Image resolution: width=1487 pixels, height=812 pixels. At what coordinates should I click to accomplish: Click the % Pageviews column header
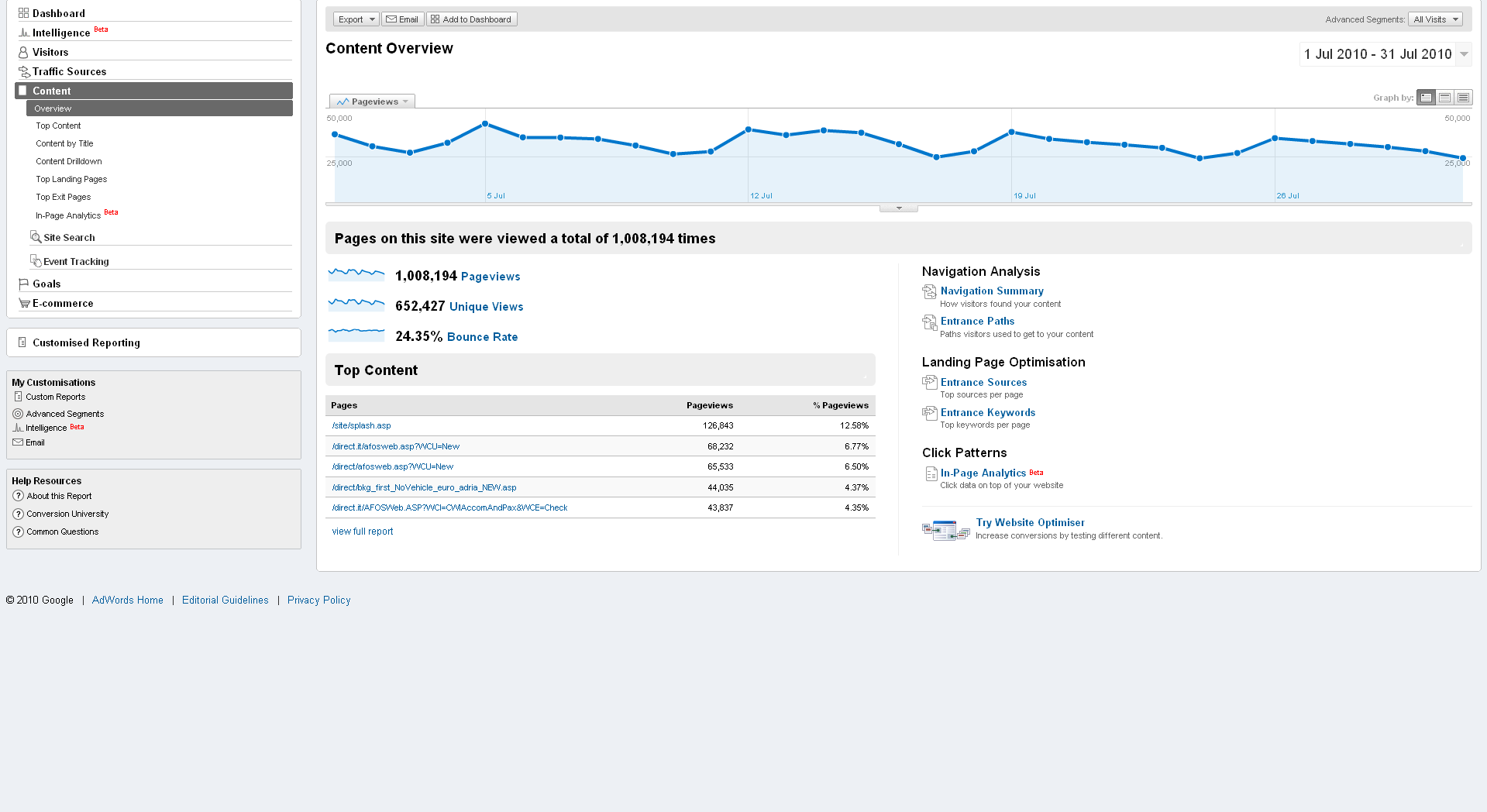pos(841,405)
